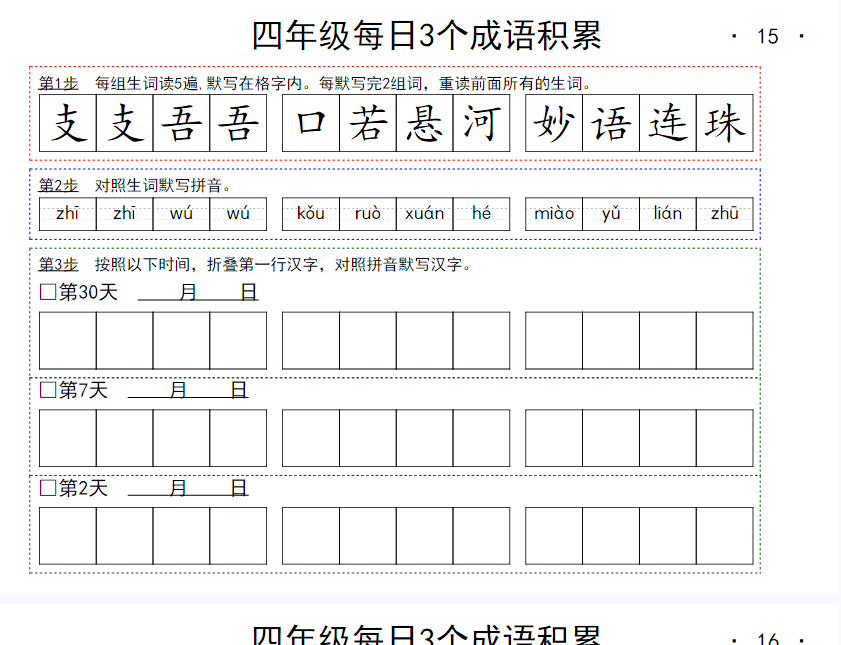Click the page title 四年级每日3个成语积累
Image resolution: width=841 pixels, height=645 pixels.
(x=427, y=35)
